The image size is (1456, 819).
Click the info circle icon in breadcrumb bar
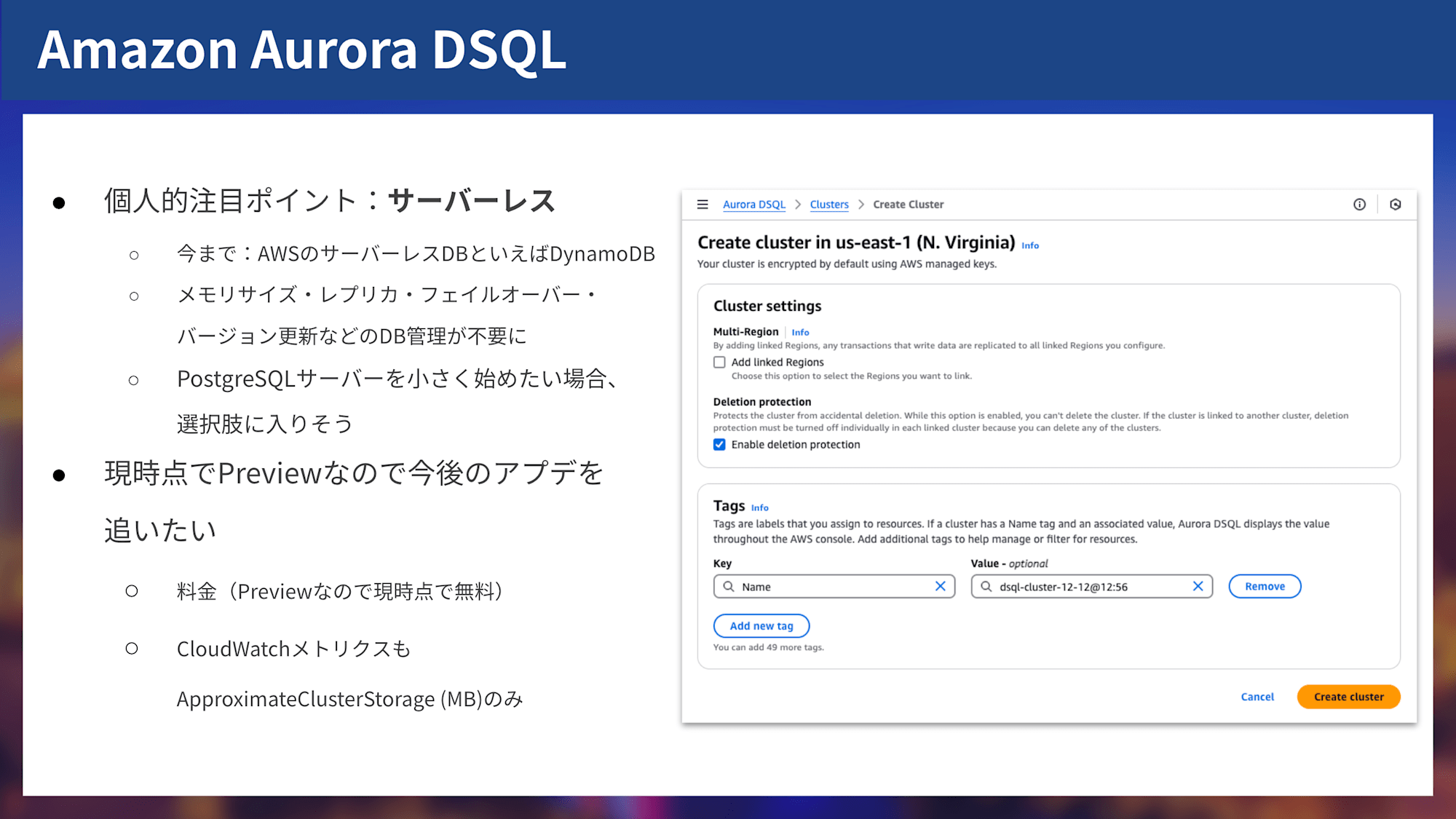[x=1359, y=205]
